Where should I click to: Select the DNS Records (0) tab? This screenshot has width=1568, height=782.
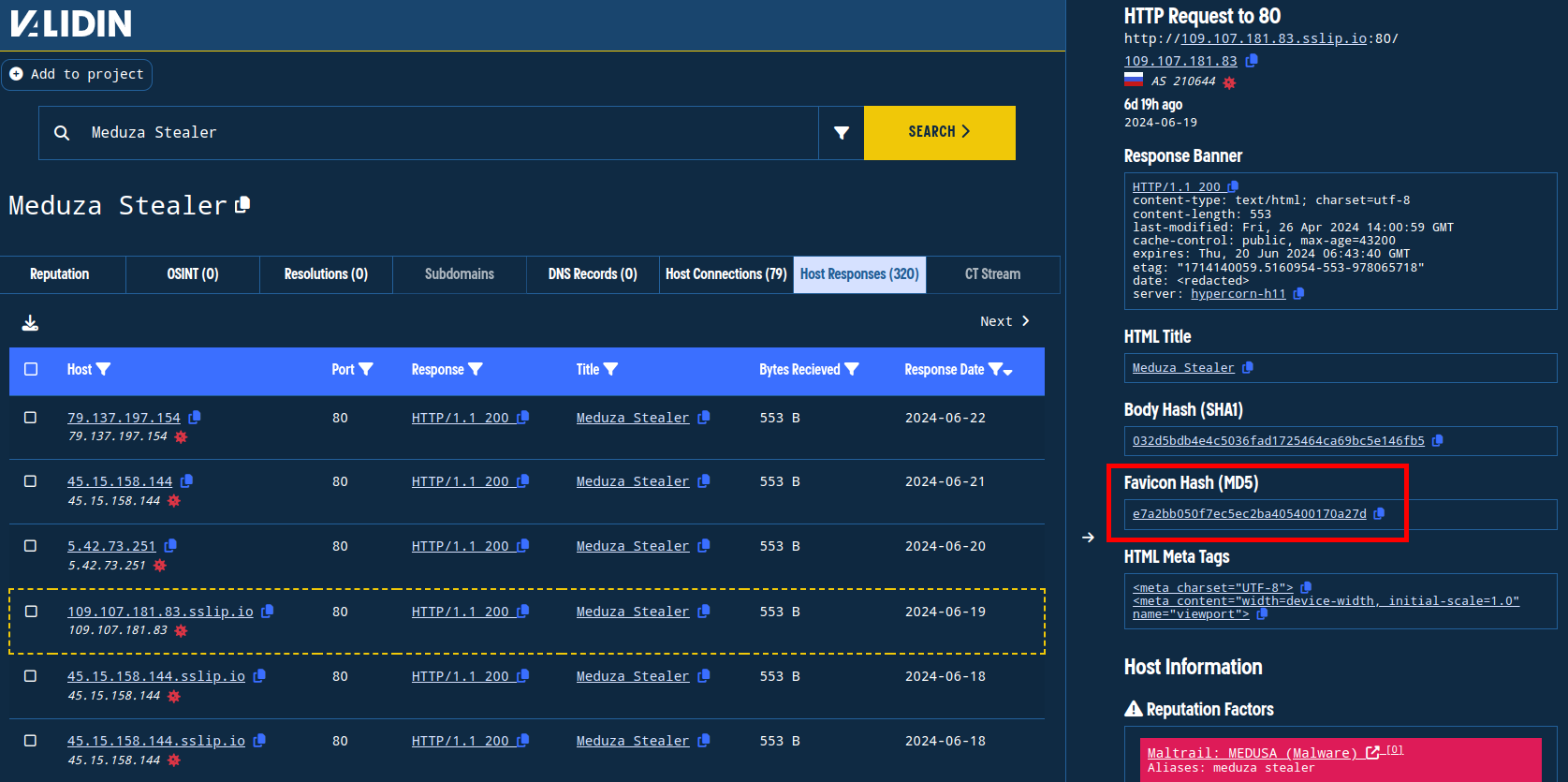(593, 274)
